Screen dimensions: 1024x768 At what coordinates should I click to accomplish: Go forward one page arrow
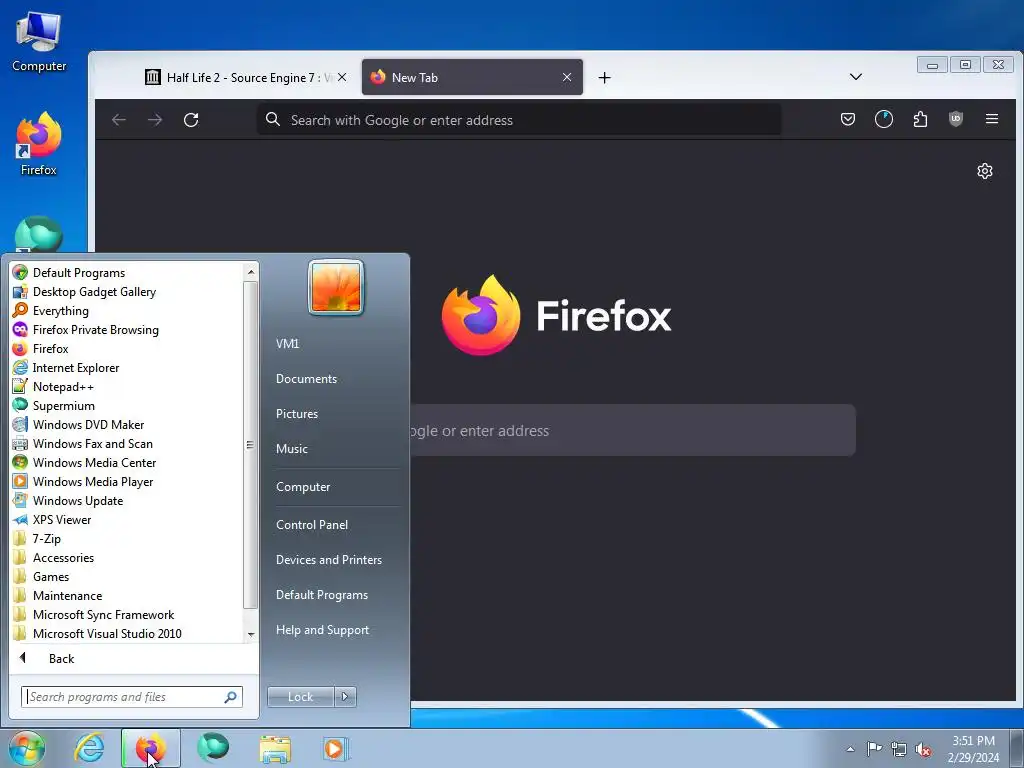[155, 120]
